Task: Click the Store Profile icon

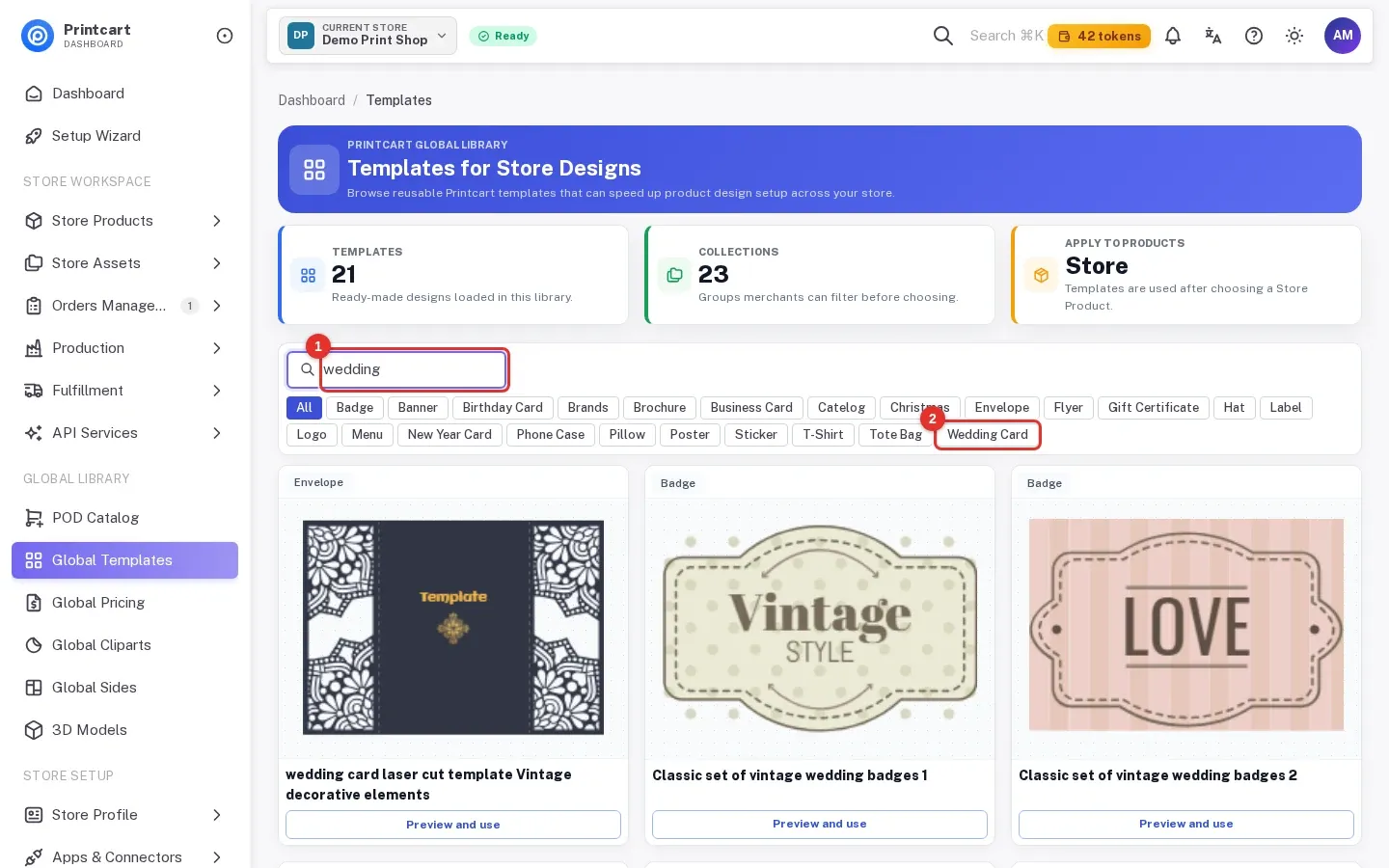Action: (x=34, y=815)
